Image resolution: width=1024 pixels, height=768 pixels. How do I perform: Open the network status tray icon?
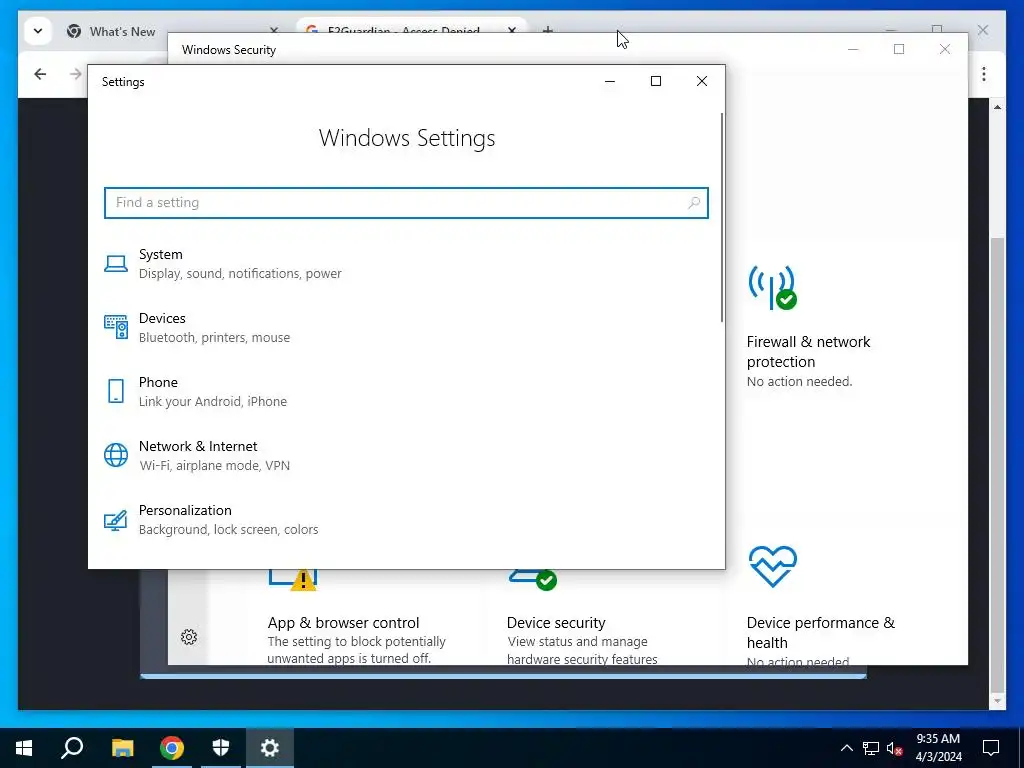(x=871, y=748)
